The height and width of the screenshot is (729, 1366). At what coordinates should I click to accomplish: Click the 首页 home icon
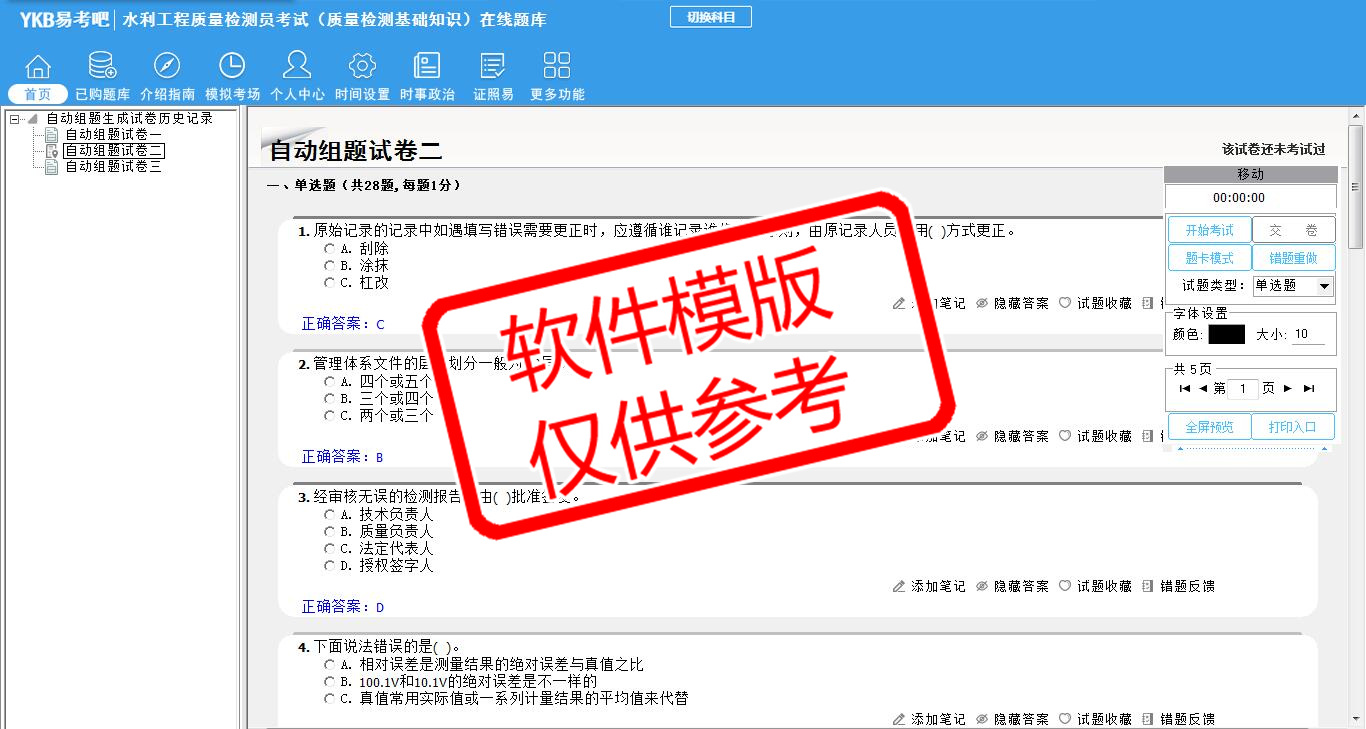point(38,67)
